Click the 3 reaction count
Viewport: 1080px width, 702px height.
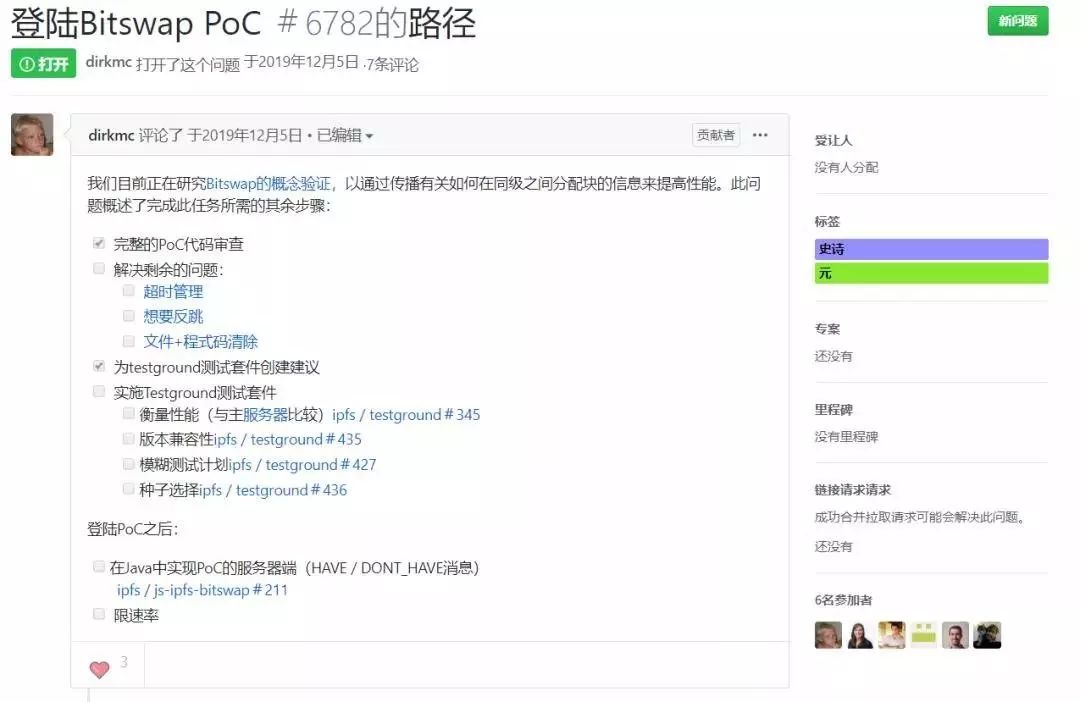pos(124,662)
